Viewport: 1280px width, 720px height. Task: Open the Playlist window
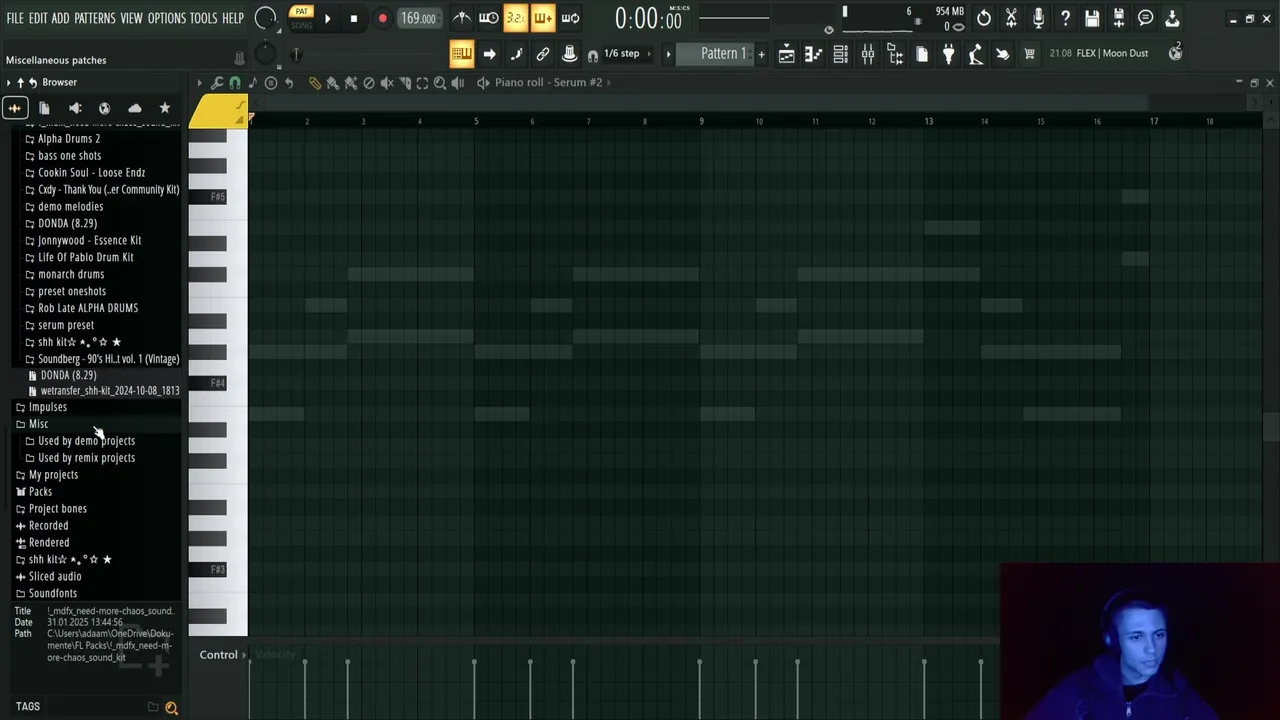(787, 54)
